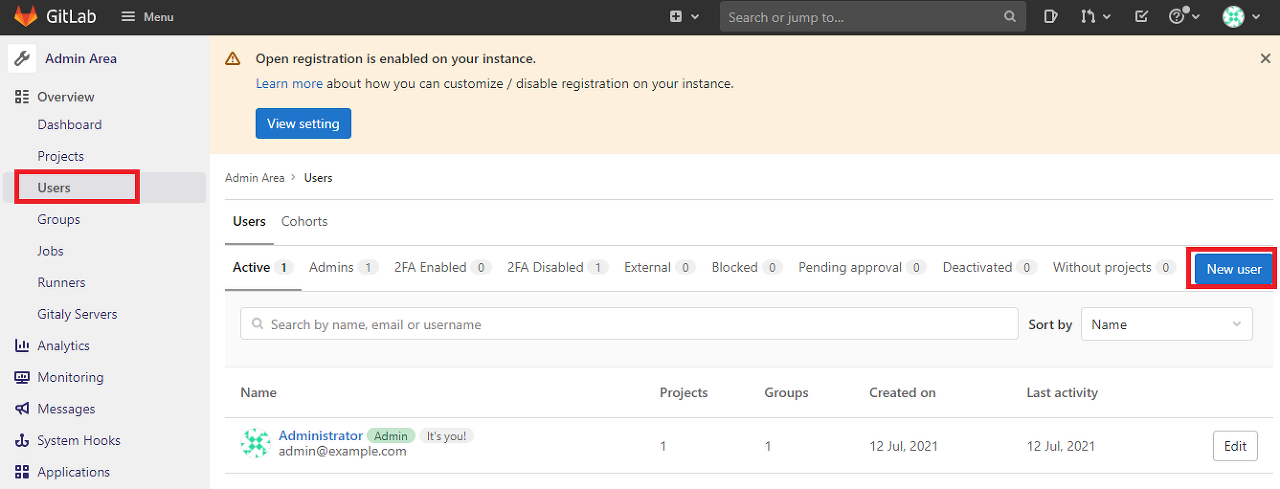Viewport: 1280px width, 489px height.
Task: Open the Help question mark dropdown
Action: (x=1184, y=17)
